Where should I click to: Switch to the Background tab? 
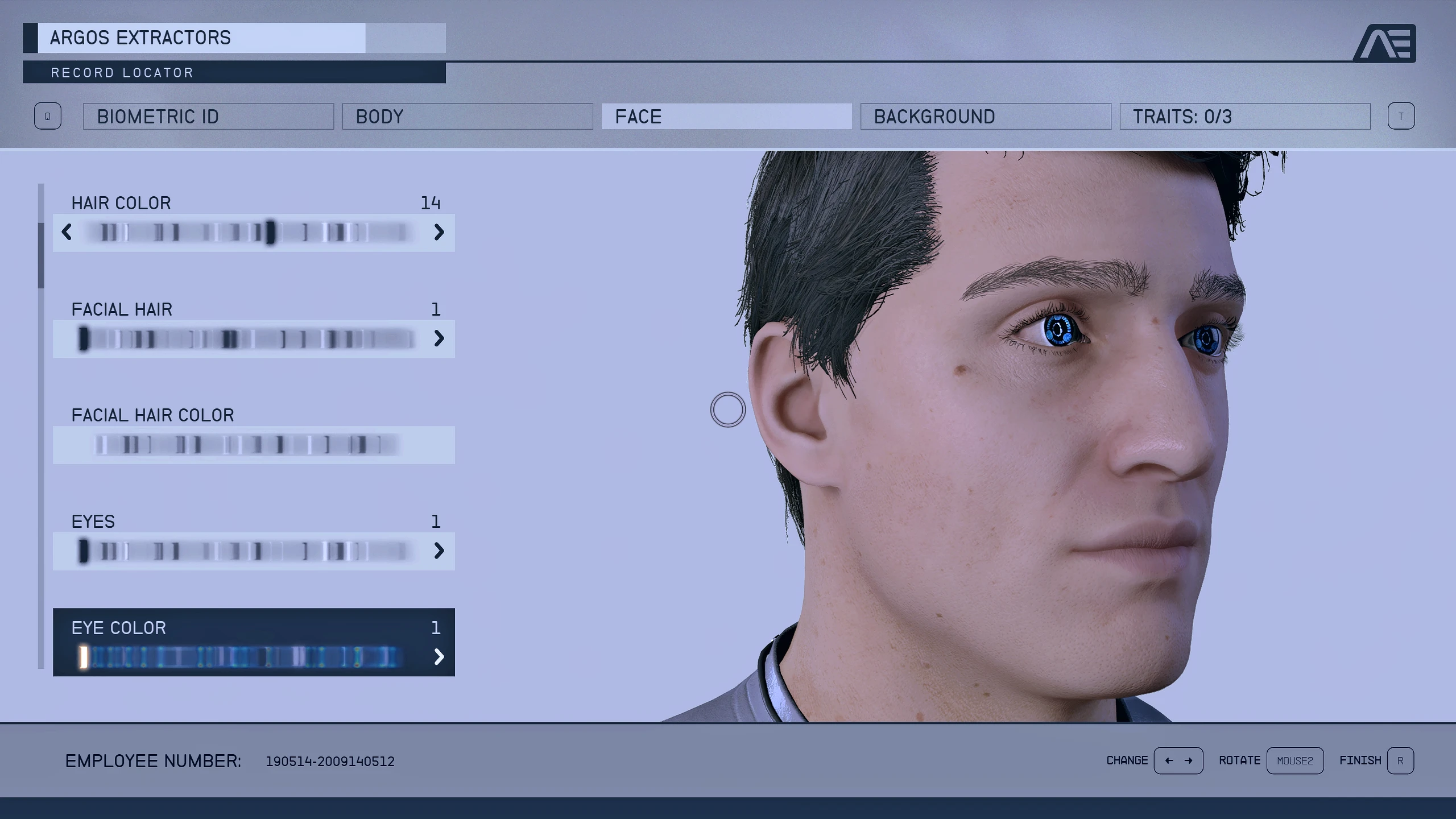[x=987, y=117]
